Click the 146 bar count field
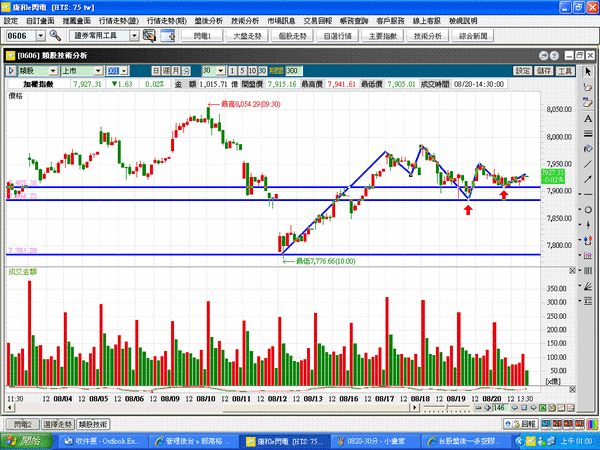 [x=501, y=408]
